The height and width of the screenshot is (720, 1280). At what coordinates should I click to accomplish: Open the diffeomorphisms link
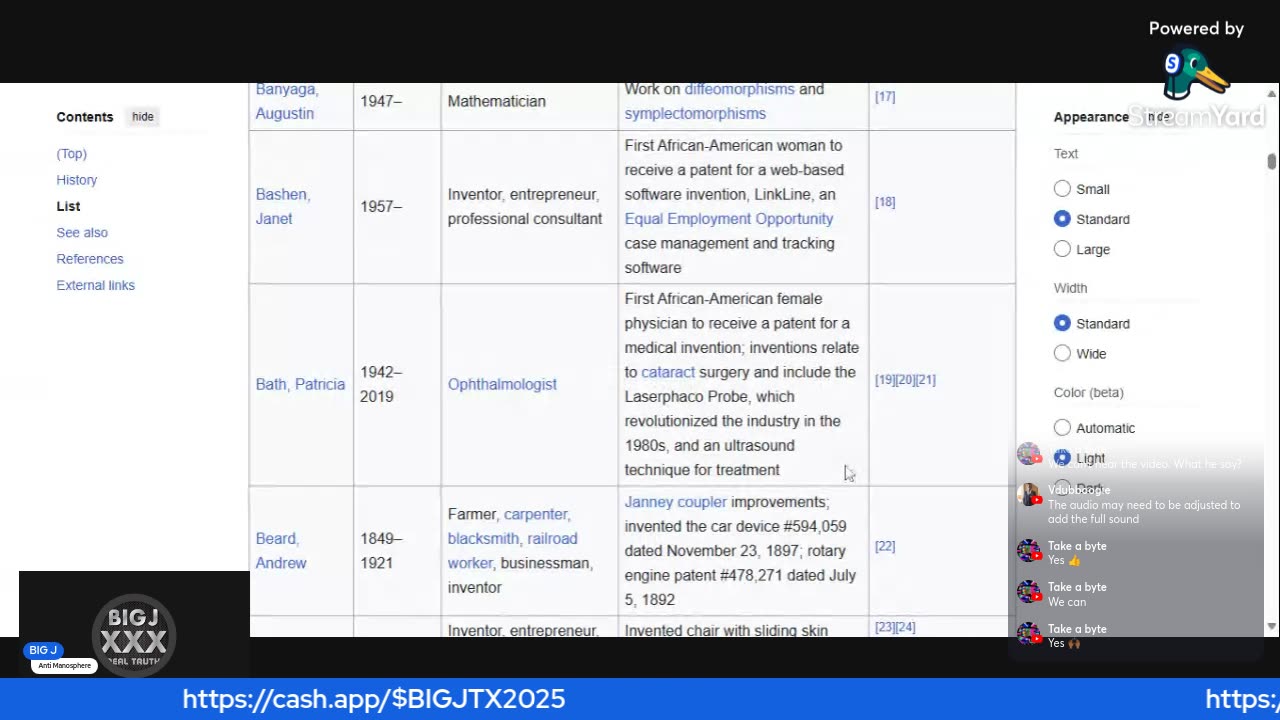pyautogui.click(x=739, y=89)
